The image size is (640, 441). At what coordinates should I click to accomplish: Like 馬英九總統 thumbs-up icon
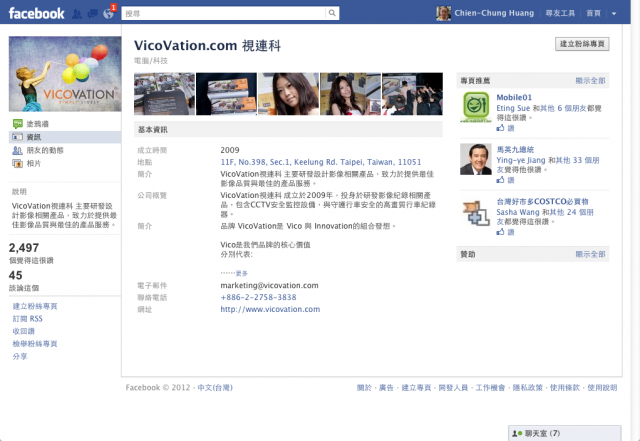(x=500, y=180)
